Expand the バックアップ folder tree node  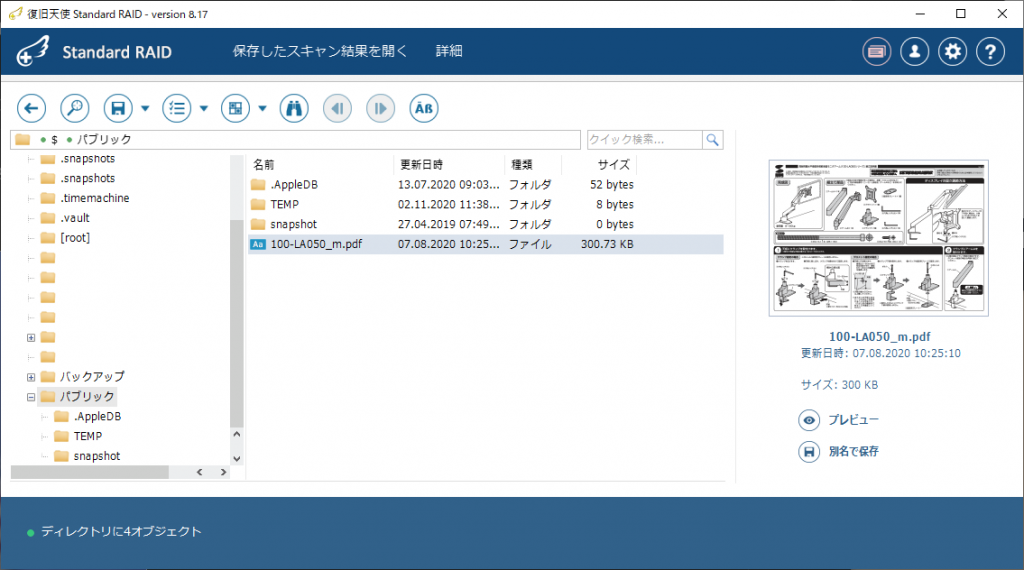(x=31, y=377)
